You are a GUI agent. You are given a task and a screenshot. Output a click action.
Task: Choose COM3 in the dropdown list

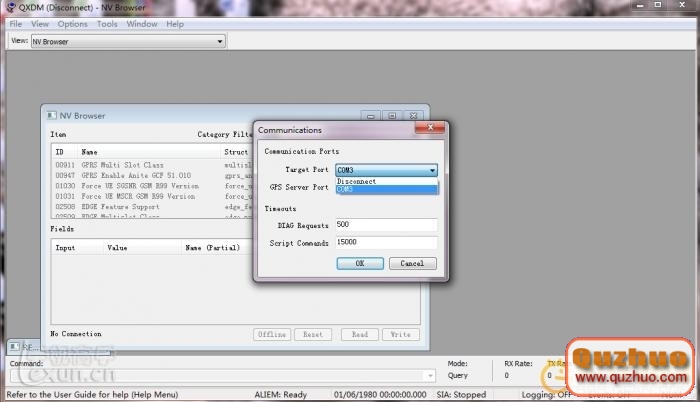click(387, 189)
